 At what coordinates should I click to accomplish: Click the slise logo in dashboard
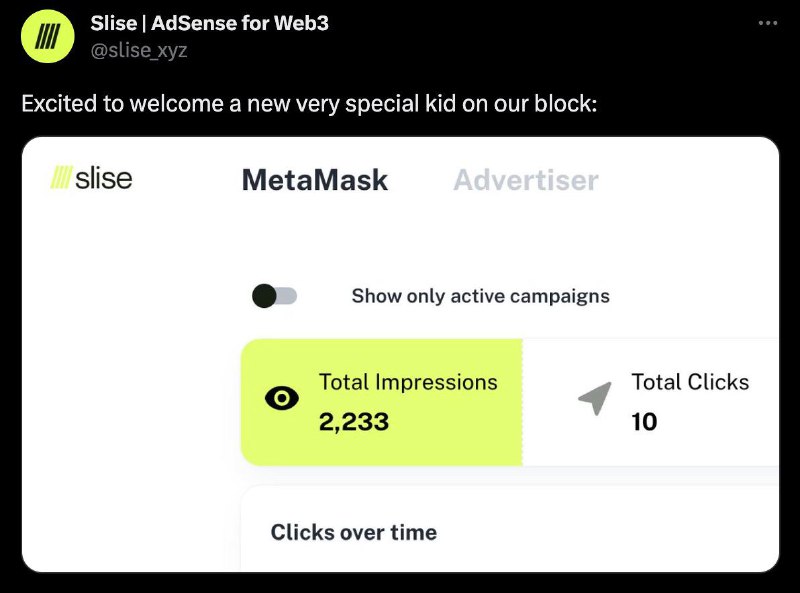[91, 178]
